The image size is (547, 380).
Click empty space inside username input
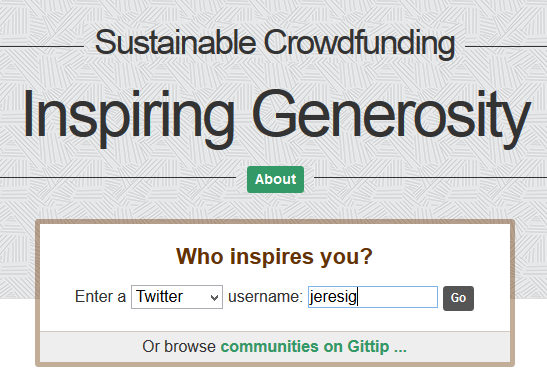(x=398, y=297)
